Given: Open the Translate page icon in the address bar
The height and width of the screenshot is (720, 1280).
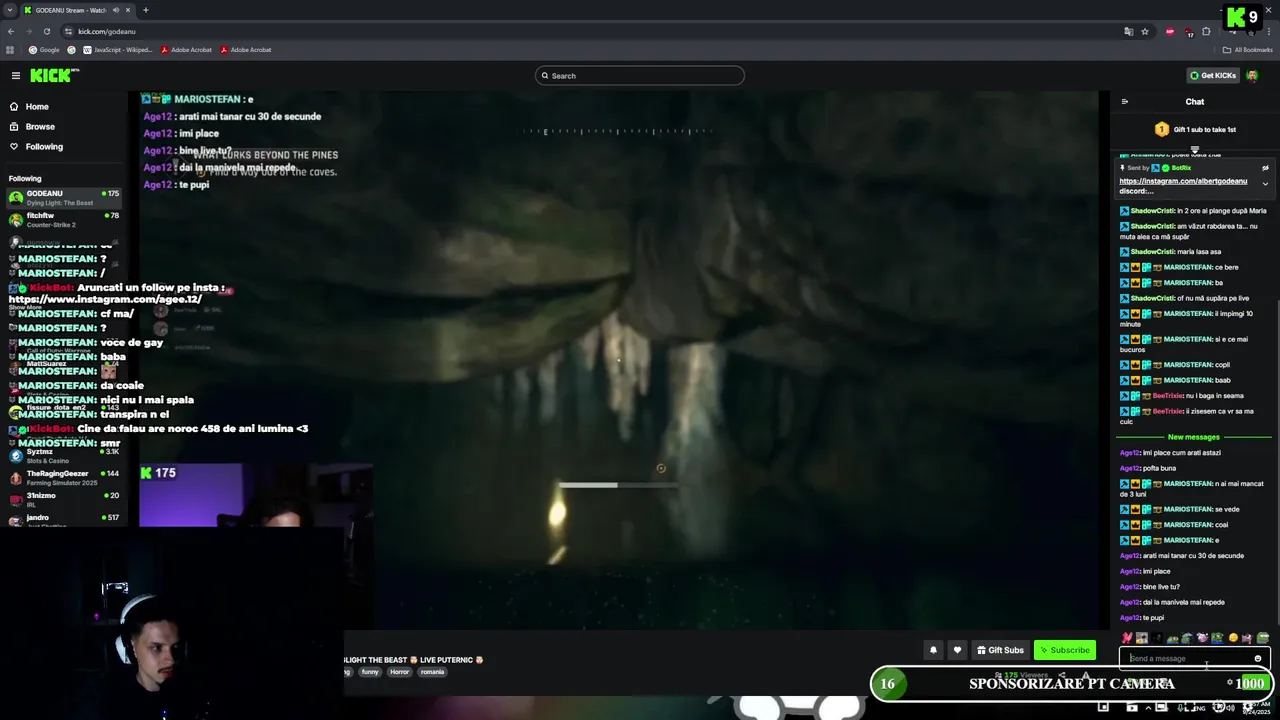Looking at the screenshot, I should pos(1129,31).
